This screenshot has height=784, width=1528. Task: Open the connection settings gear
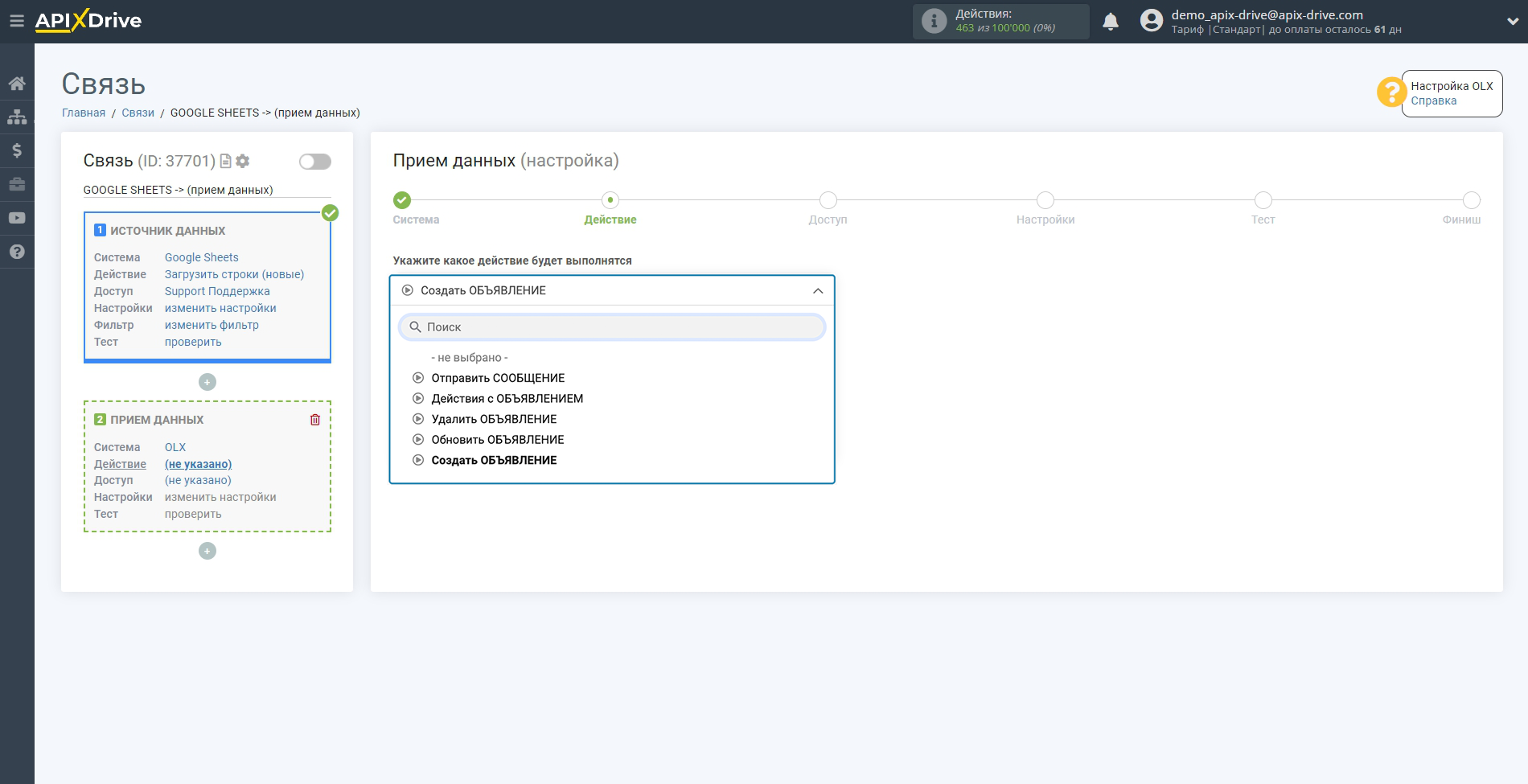243,161
